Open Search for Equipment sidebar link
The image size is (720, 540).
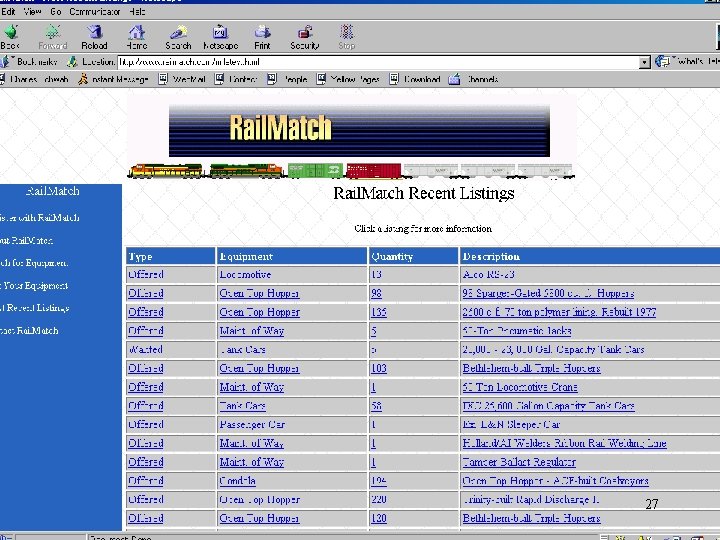pos(34,263)
